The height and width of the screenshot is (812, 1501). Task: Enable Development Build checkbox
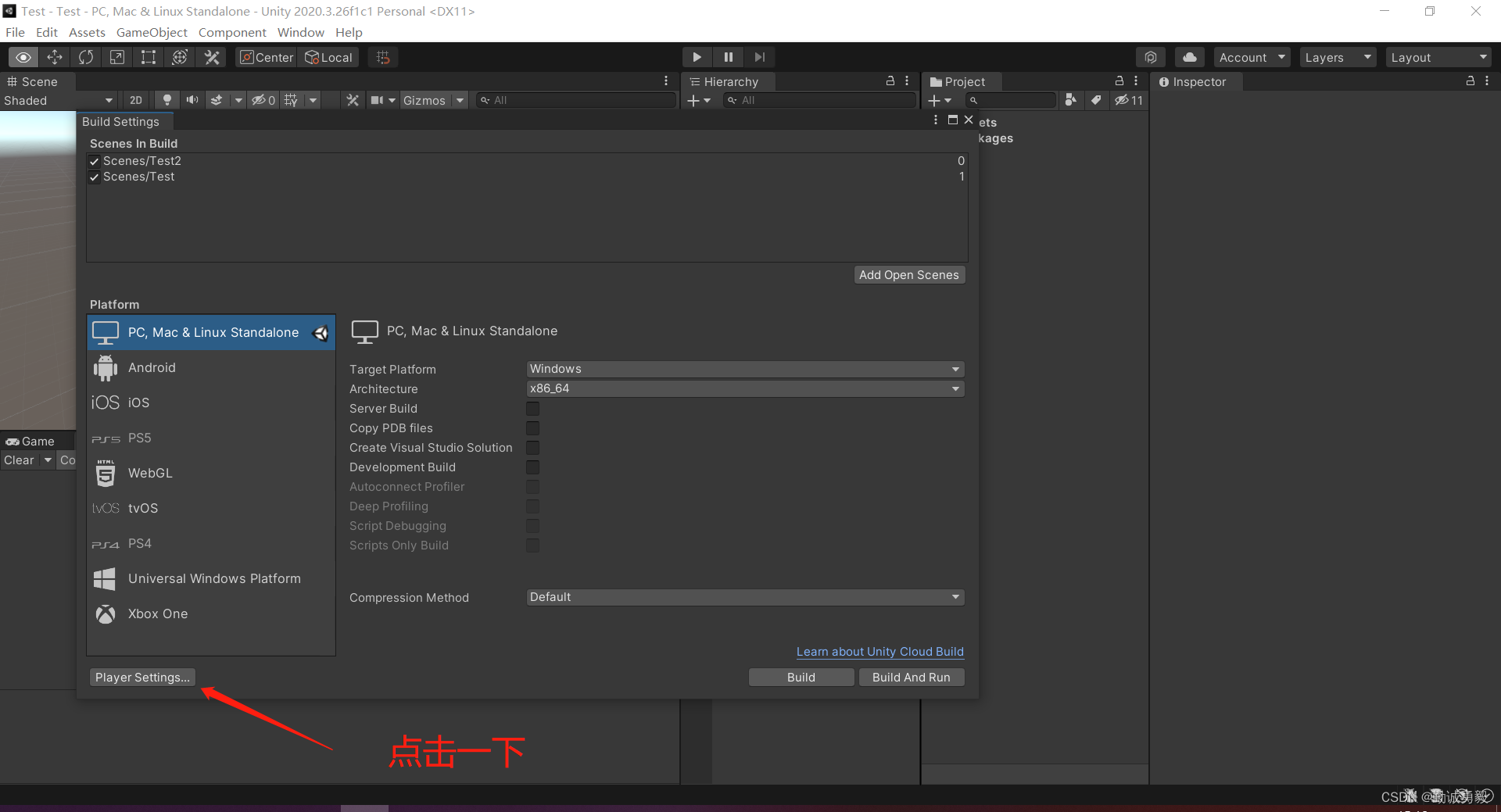(533, 467)
